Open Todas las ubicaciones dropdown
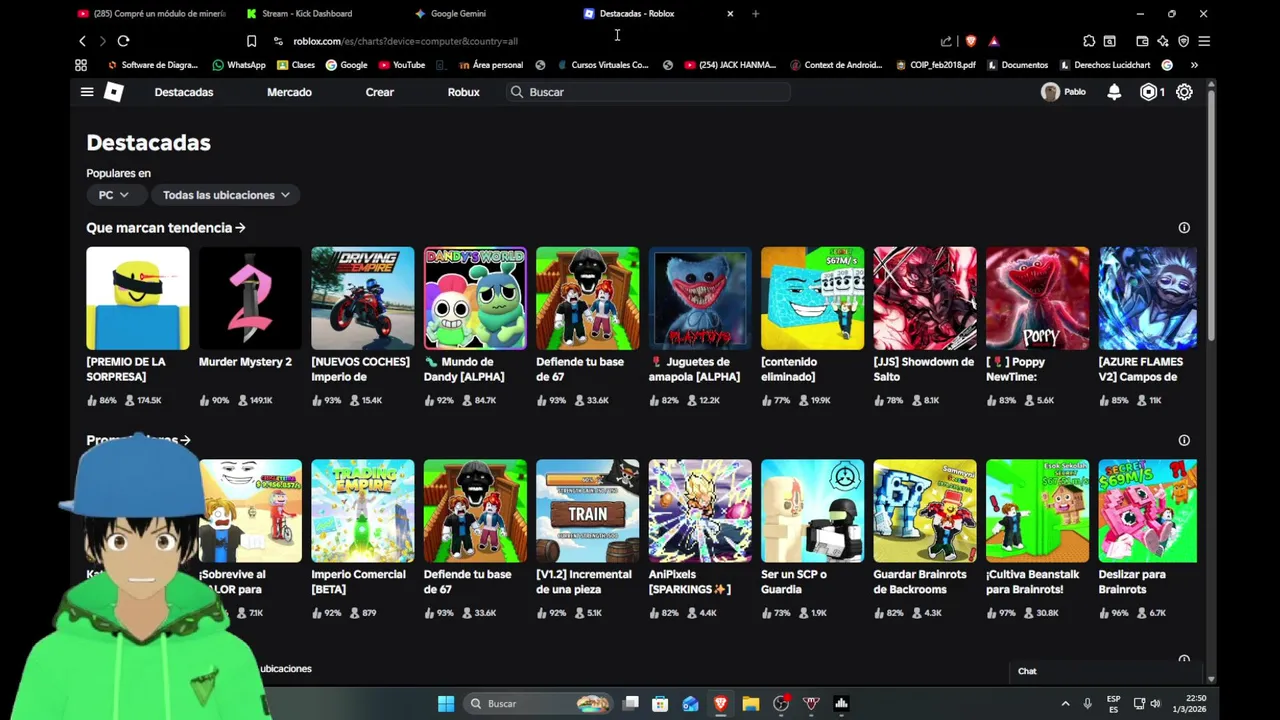This screenshot has height=720, width=1280. (x=226, y=195)
